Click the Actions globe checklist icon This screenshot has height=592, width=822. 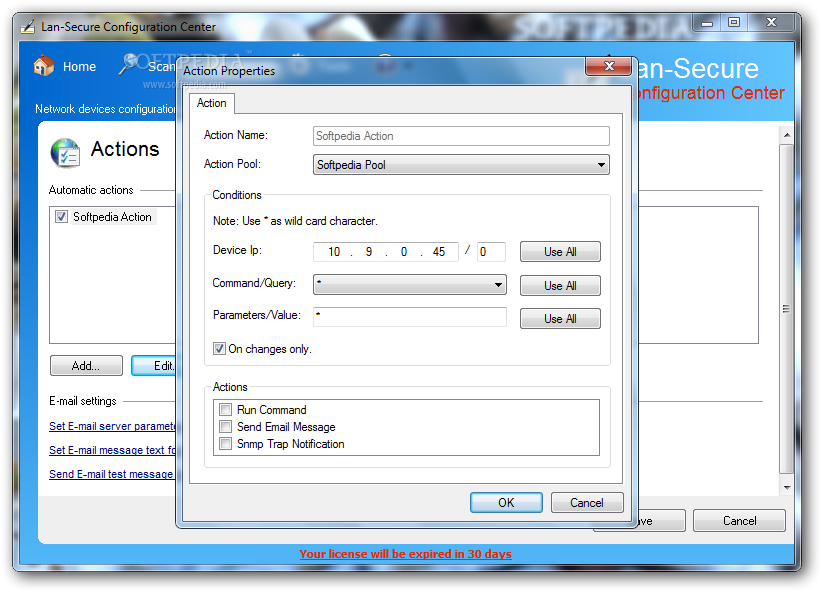click(x=66, y=153)
